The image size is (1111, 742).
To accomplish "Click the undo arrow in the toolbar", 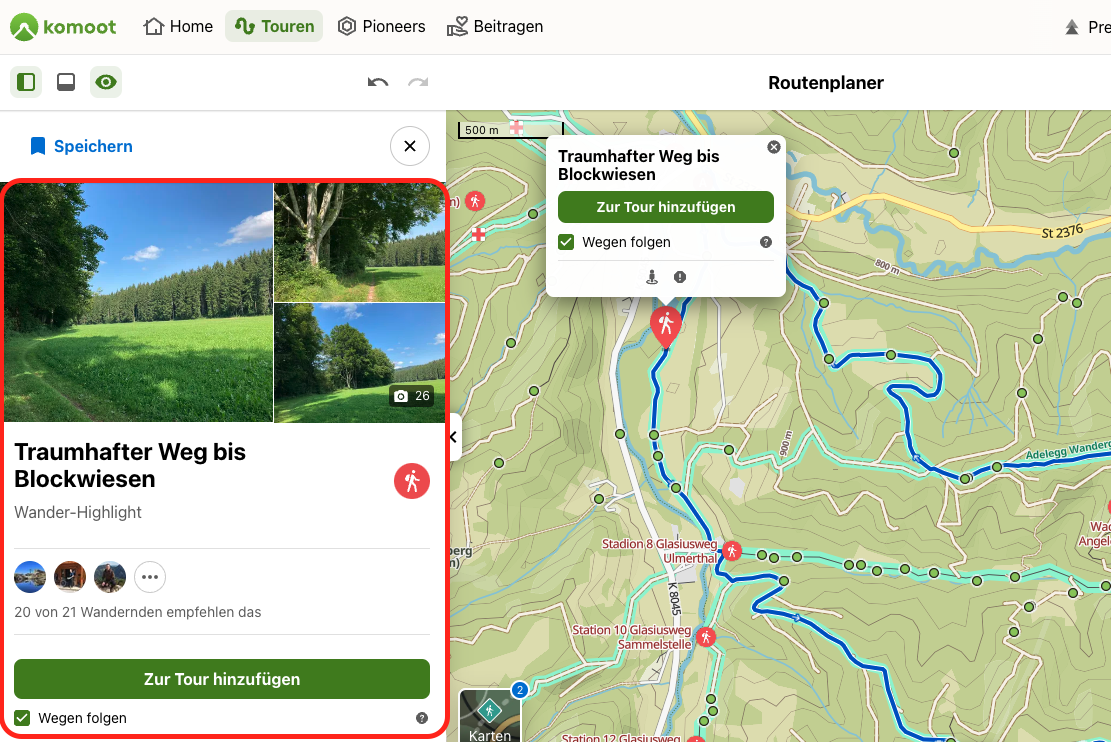I will 377,84.
